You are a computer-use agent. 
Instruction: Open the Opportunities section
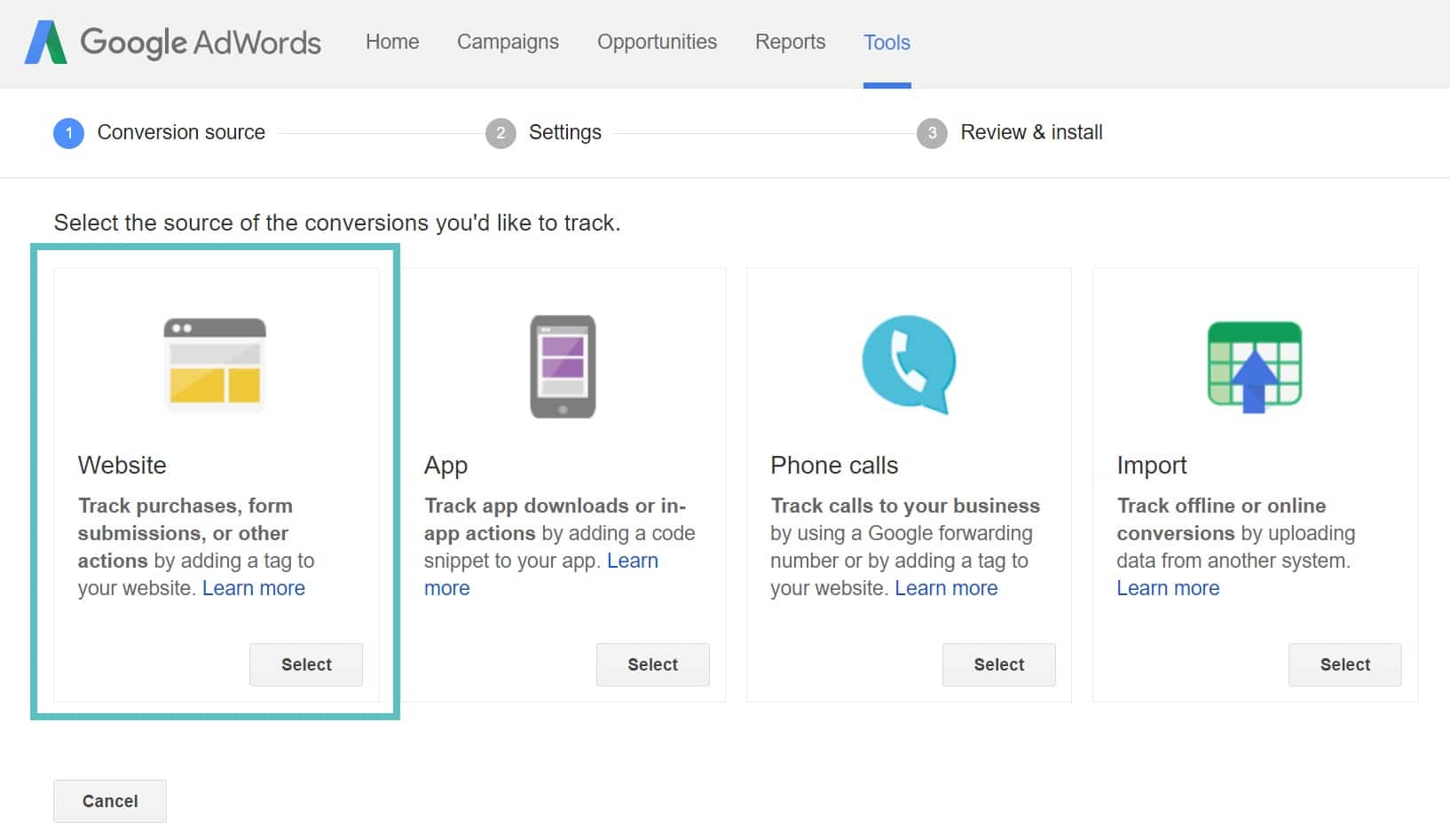(x=657, y=42)
